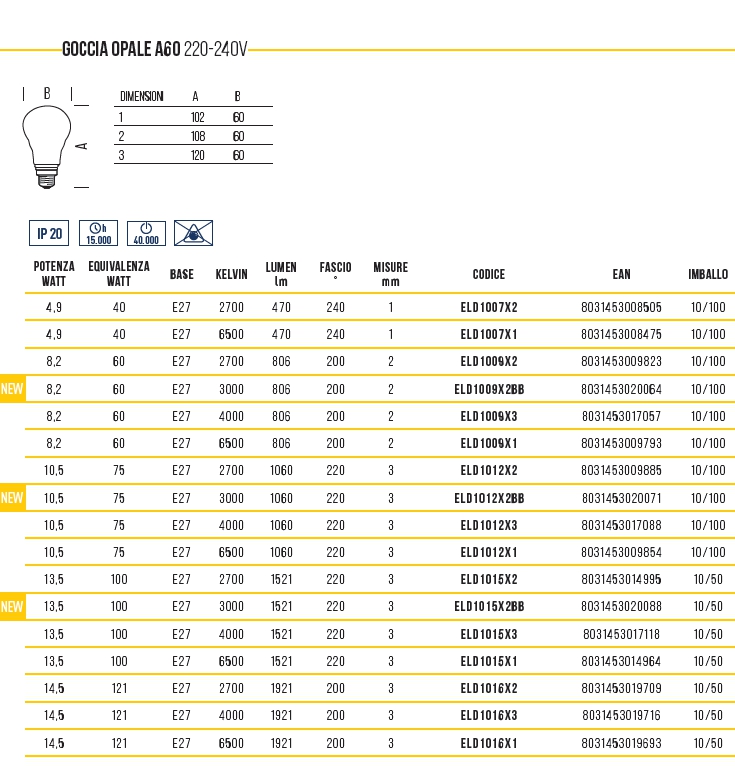Click the CODICE column header
Viewport: 735px width, 766px height.
tap(489, 274)
